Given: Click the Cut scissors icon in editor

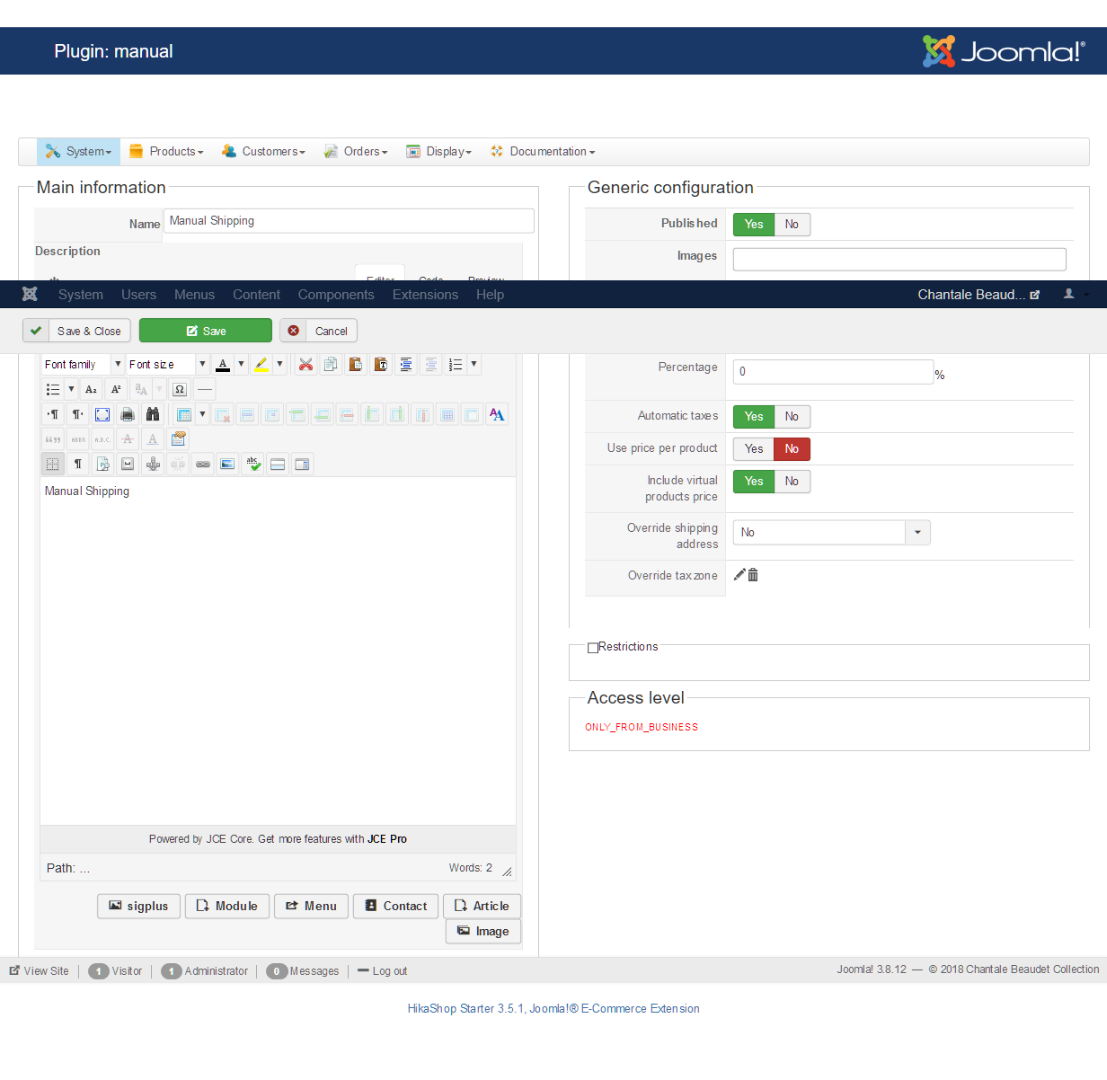Looking at the screenshot, I should pyautogui.click(x=306, y=364).
